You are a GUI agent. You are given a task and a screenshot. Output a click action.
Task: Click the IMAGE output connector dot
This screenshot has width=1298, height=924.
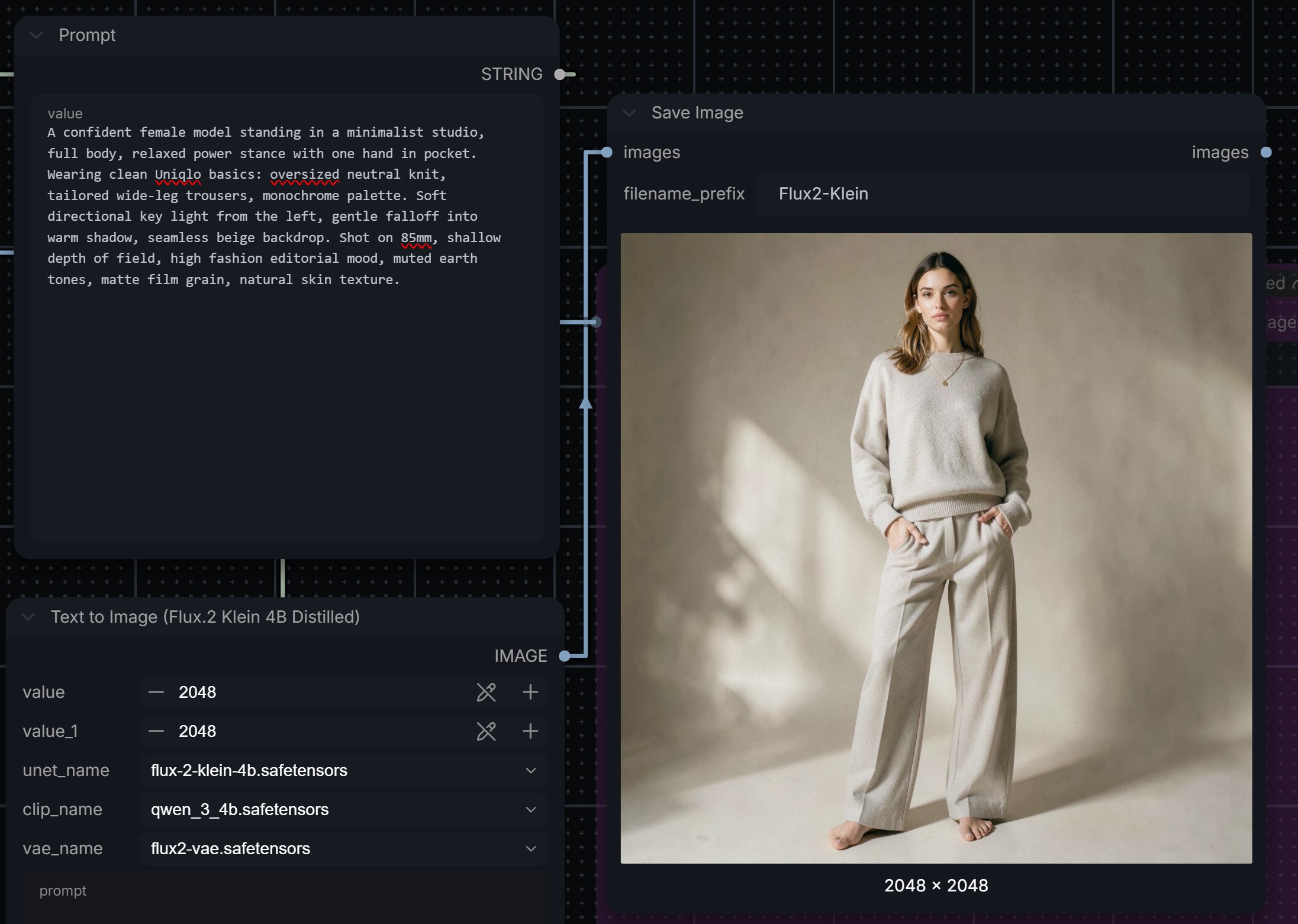565,656
